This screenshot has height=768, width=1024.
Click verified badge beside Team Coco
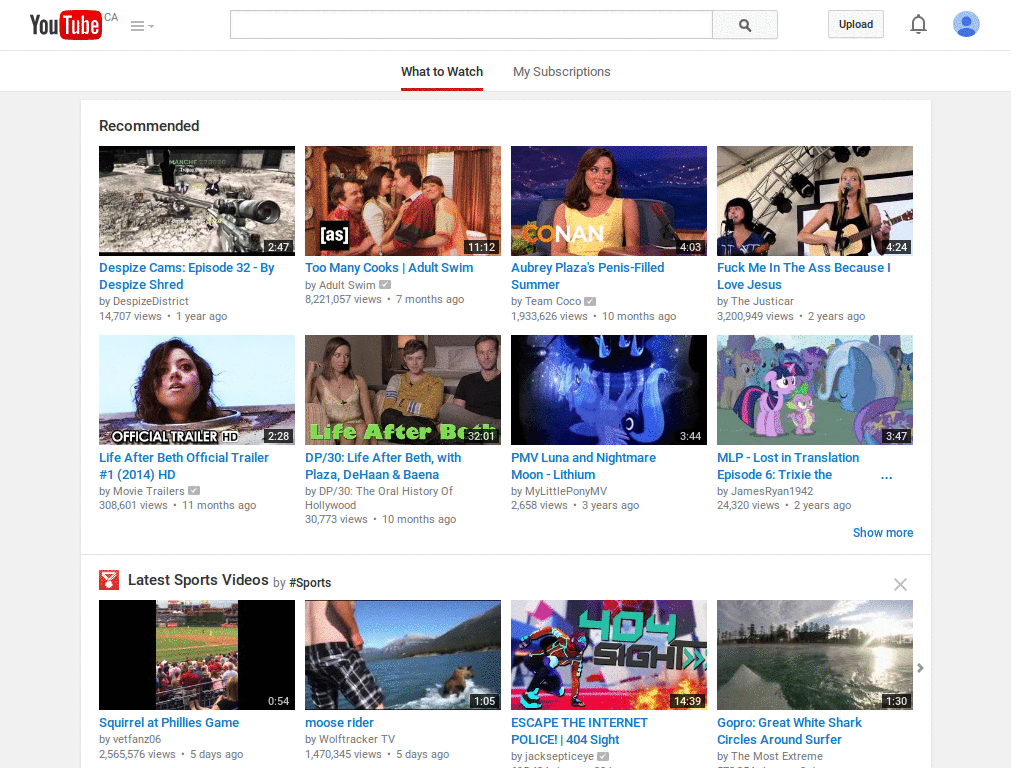(x=590, y=301)
